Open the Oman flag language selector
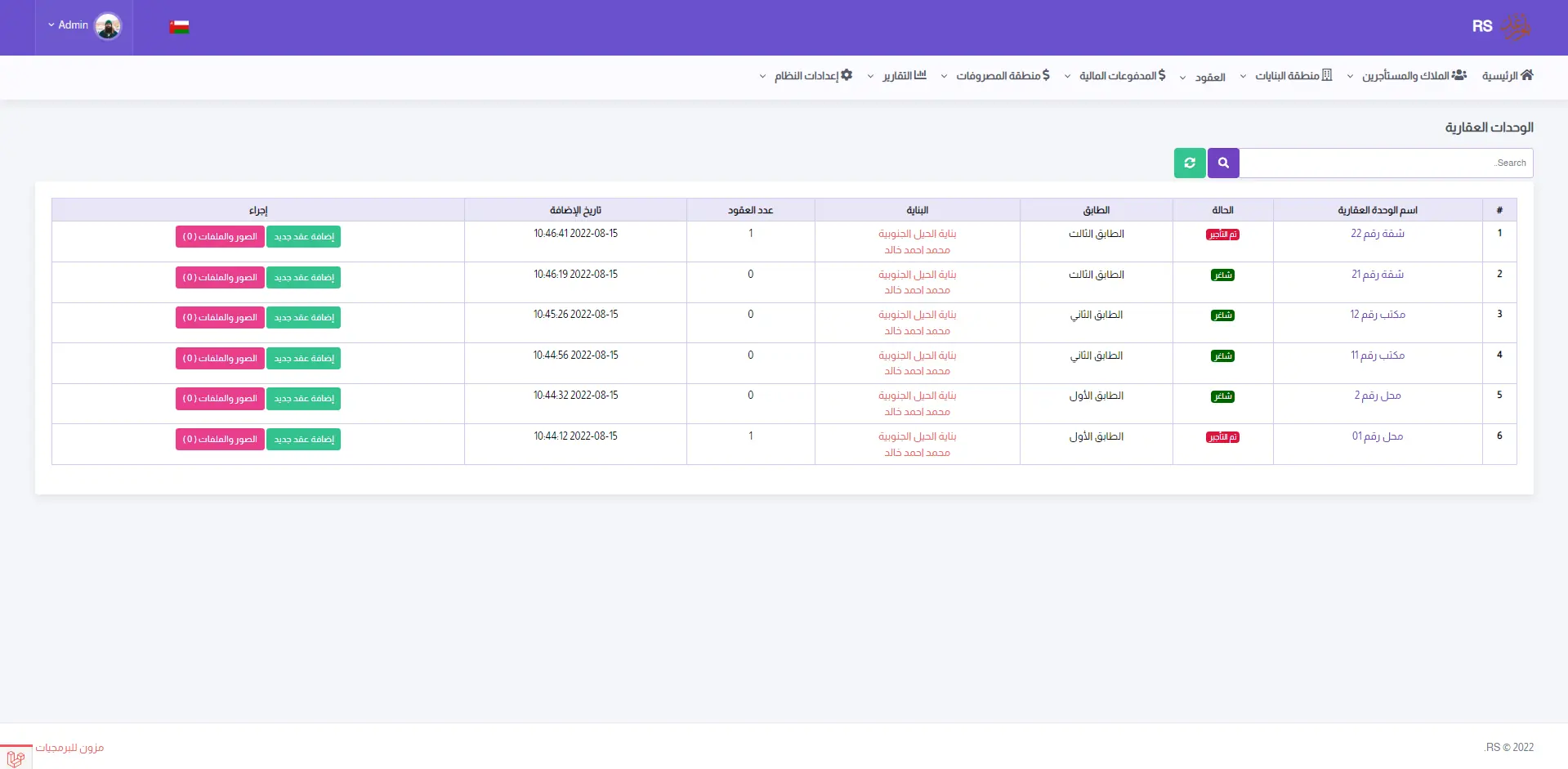This screenshot has height=769, width=1568. 179,27
